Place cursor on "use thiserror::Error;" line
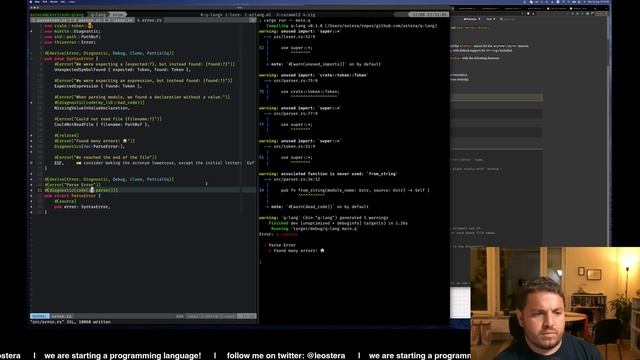Screen dimensions: 640x360 click(70, 42)
